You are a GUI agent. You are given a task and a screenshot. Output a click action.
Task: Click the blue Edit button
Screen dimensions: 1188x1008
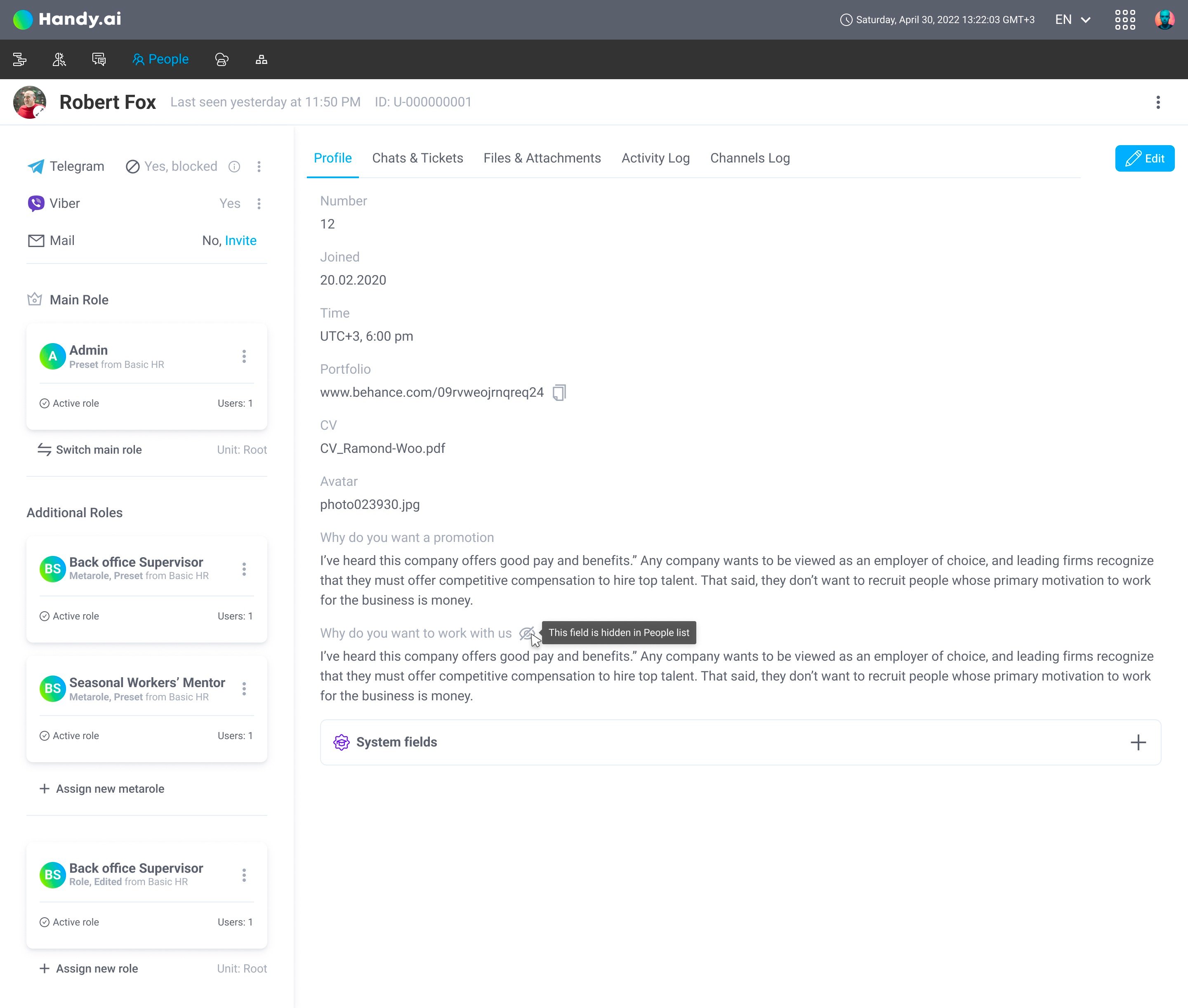pos(1144,158)
